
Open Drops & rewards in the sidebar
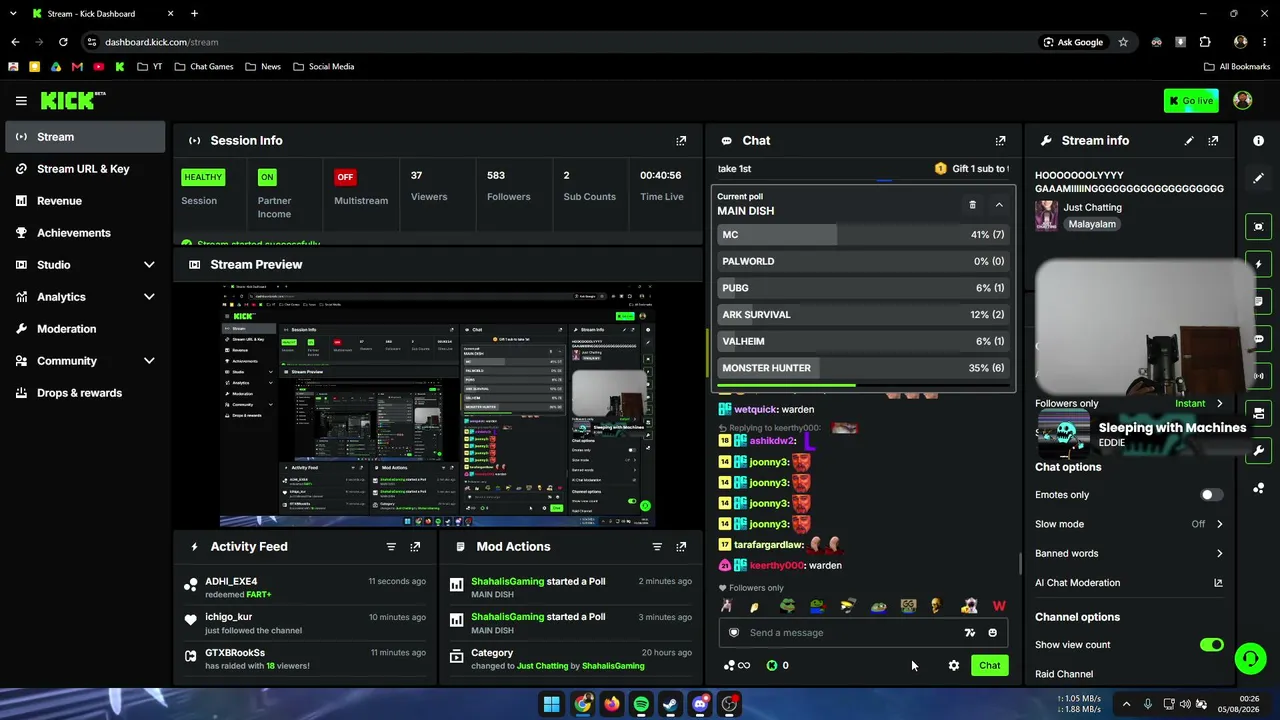point(85,393)
